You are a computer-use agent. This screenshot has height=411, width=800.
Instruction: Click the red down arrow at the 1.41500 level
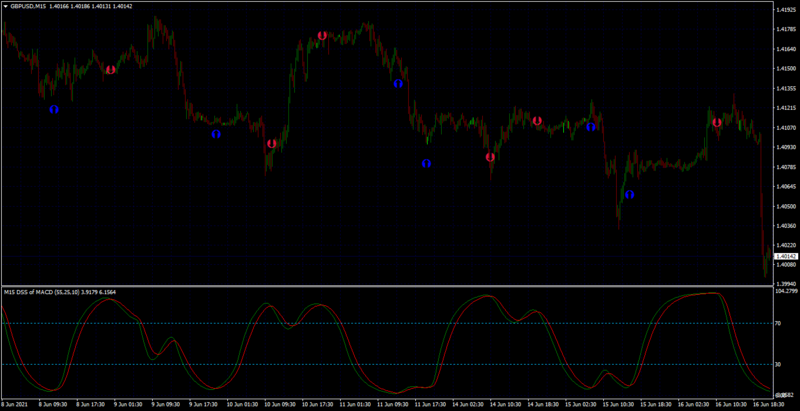click(x=111, y=69)
